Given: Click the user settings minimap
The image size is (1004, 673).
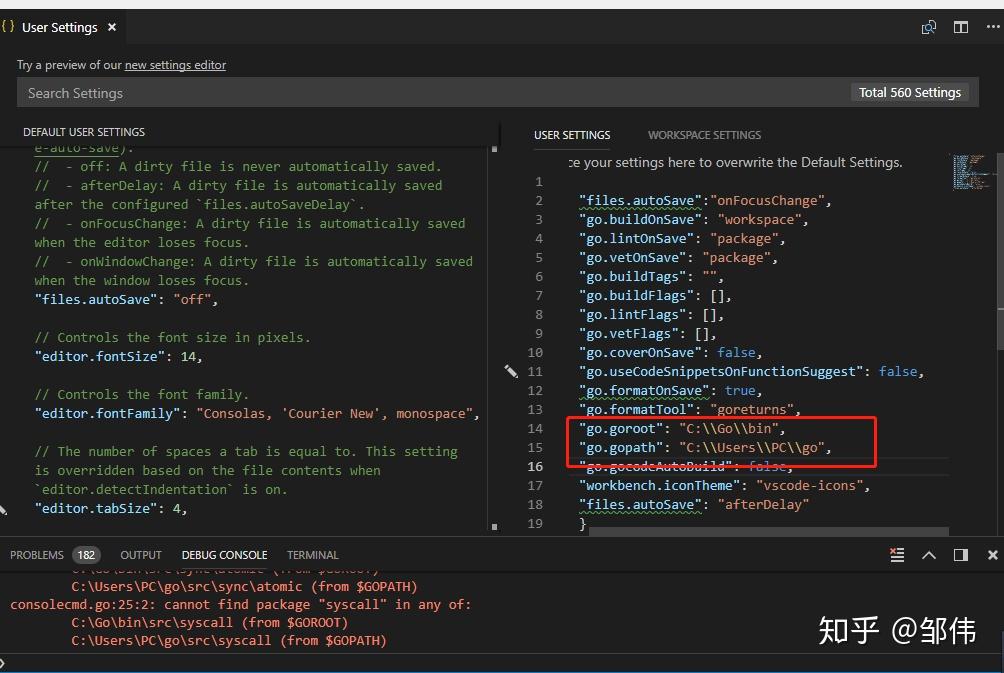Looking at the screenshot, I should (x=970, y=172).
